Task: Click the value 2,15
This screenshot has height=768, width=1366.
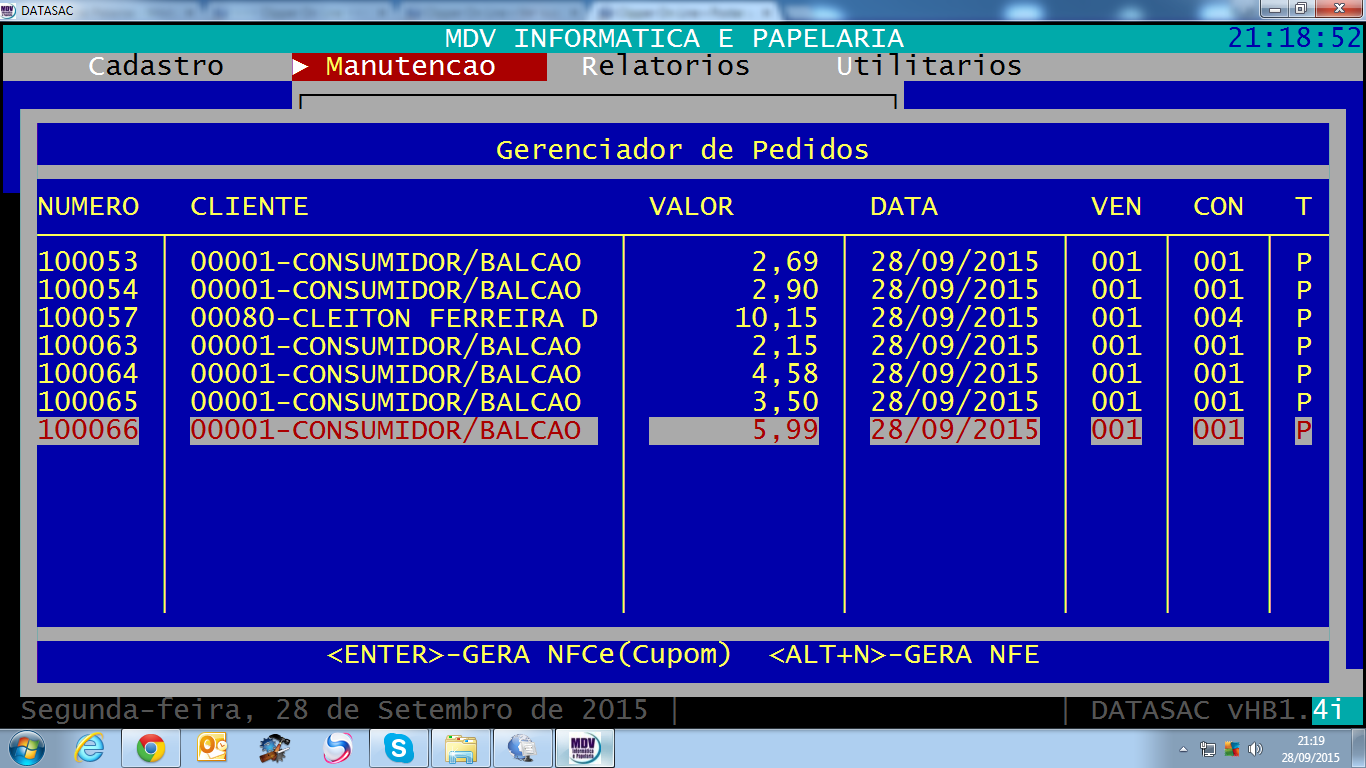Action: pyautogui.click(x=785, y=346)
